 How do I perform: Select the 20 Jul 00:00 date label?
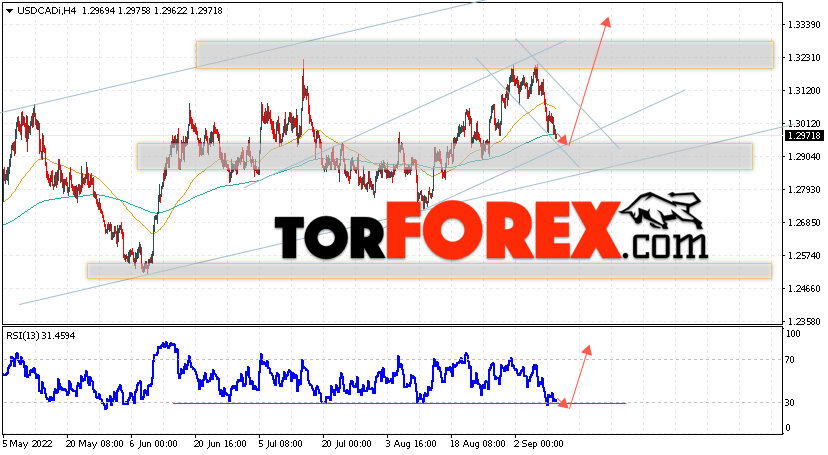click(x=346, y=444)
